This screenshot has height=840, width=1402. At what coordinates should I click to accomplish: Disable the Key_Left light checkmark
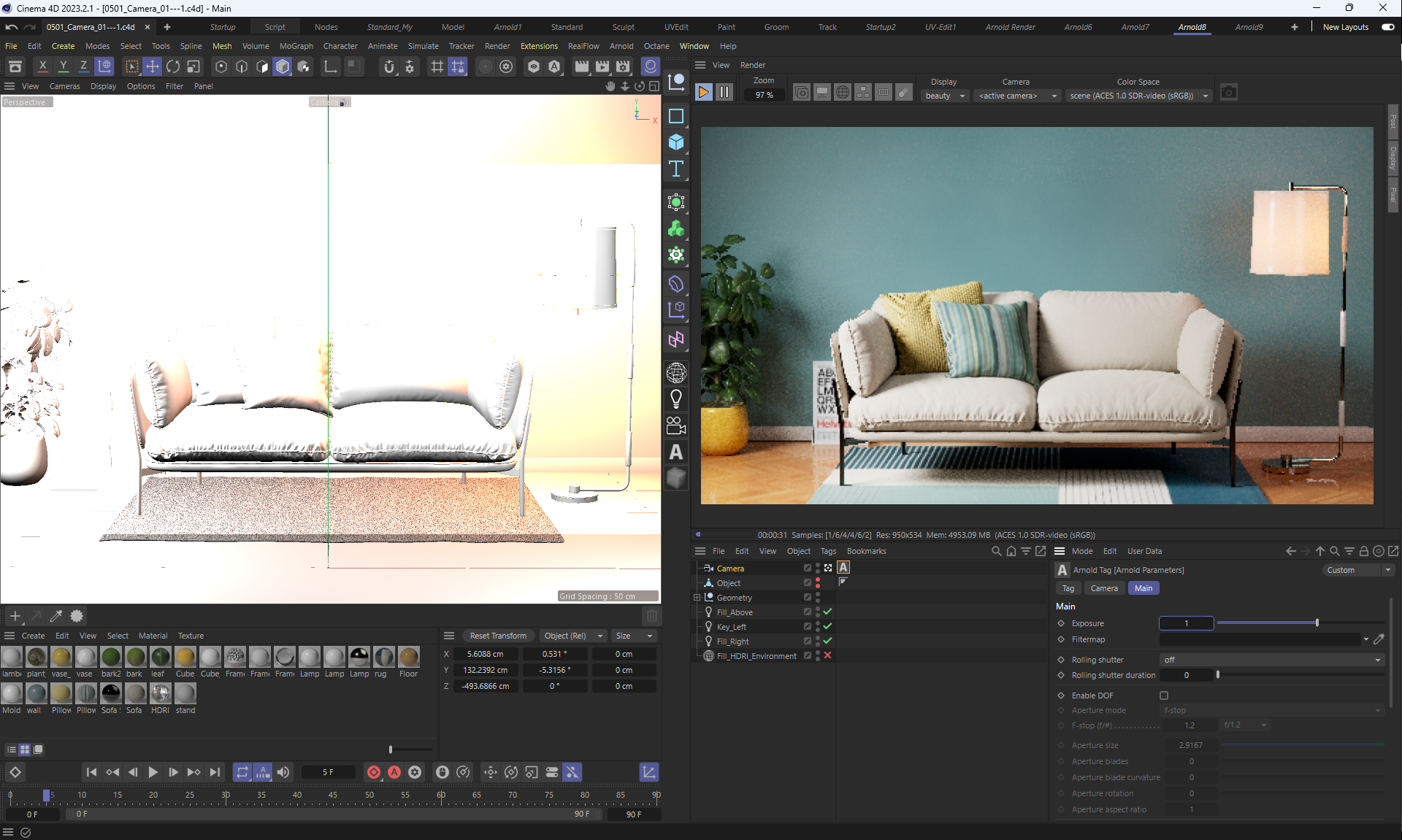click(x=827, y=626)
